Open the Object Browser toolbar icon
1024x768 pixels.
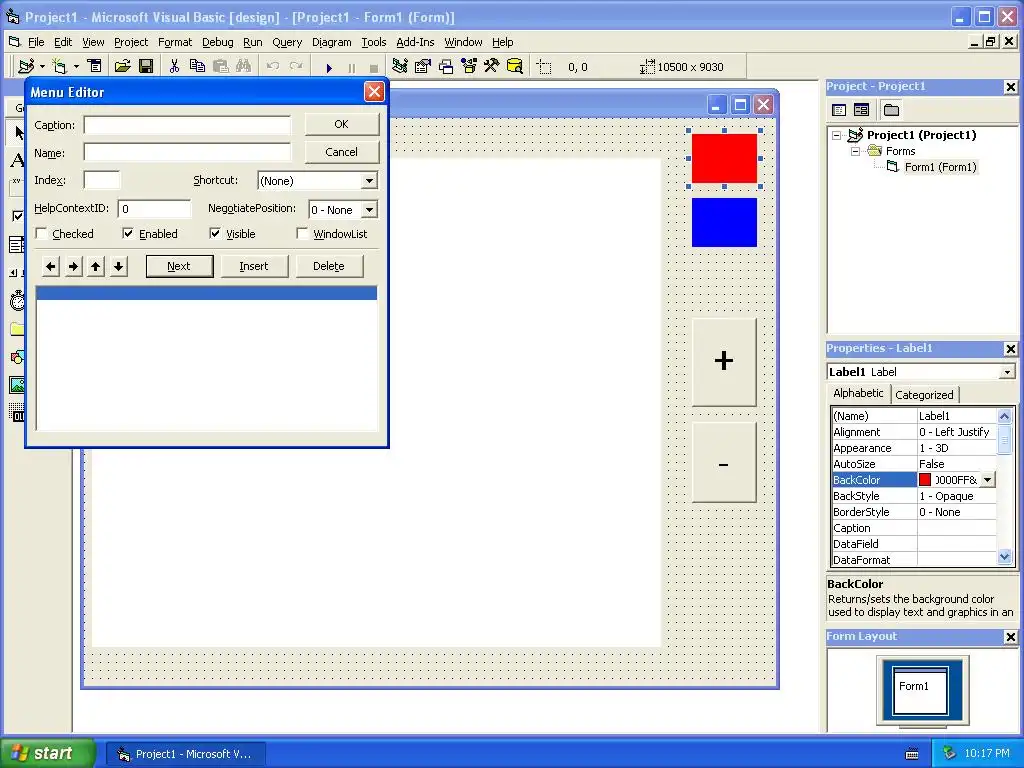[x=469, y=67]
